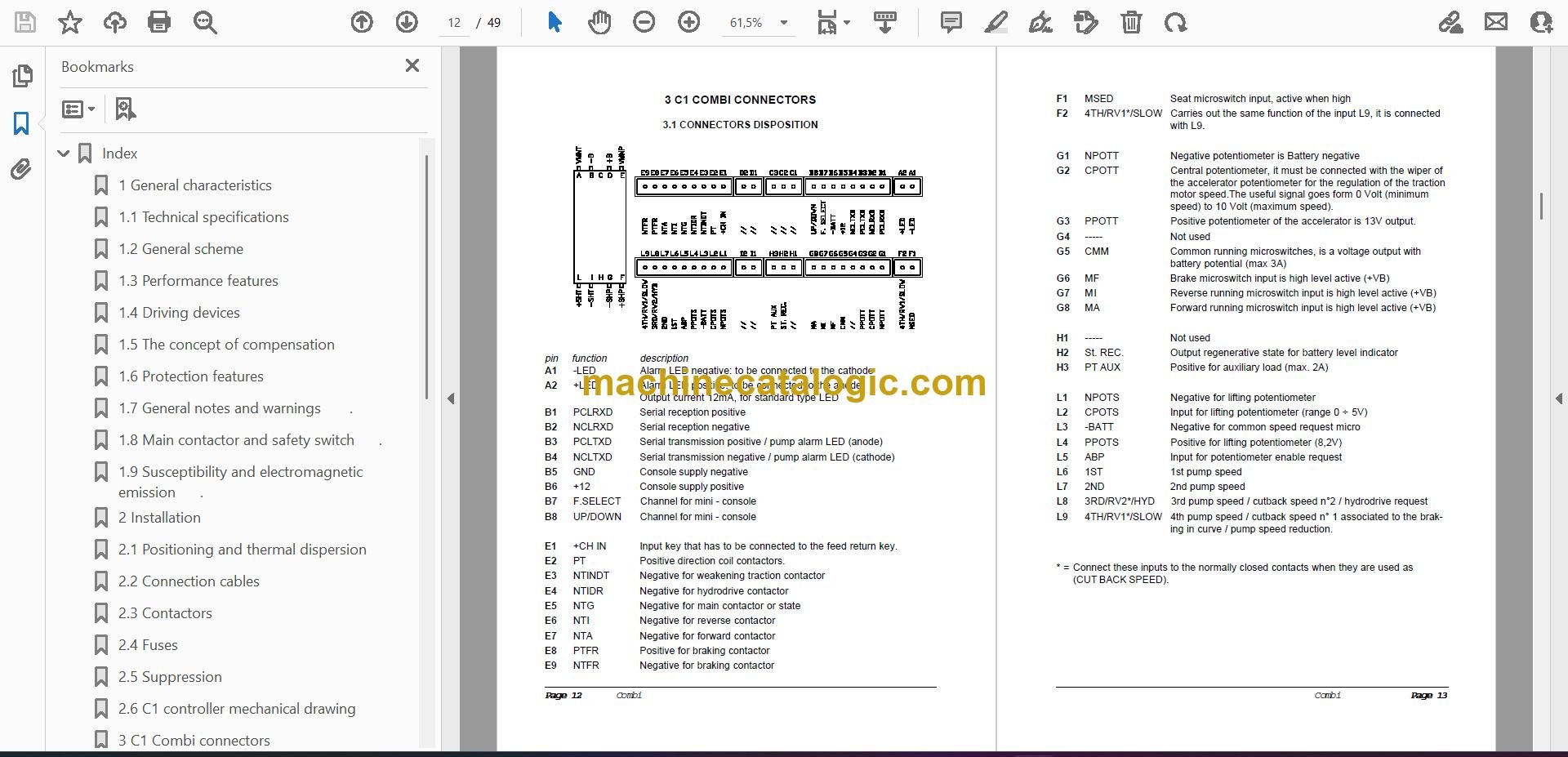Go to the previous page
The width and height of the screenshot is (1568, 757).
tap(362, 22)
